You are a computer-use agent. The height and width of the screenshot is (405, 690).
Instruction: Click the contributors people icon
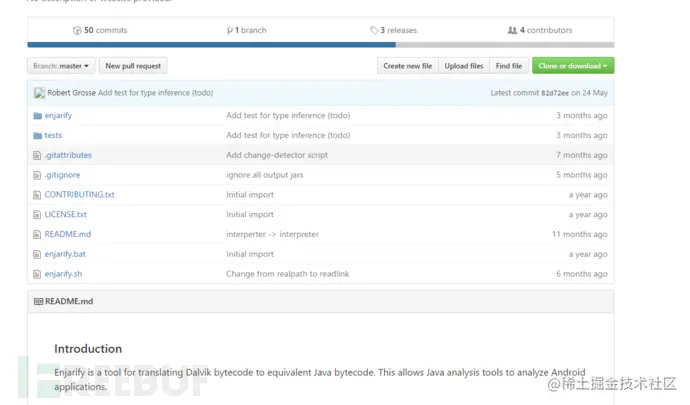coord(513,30)
